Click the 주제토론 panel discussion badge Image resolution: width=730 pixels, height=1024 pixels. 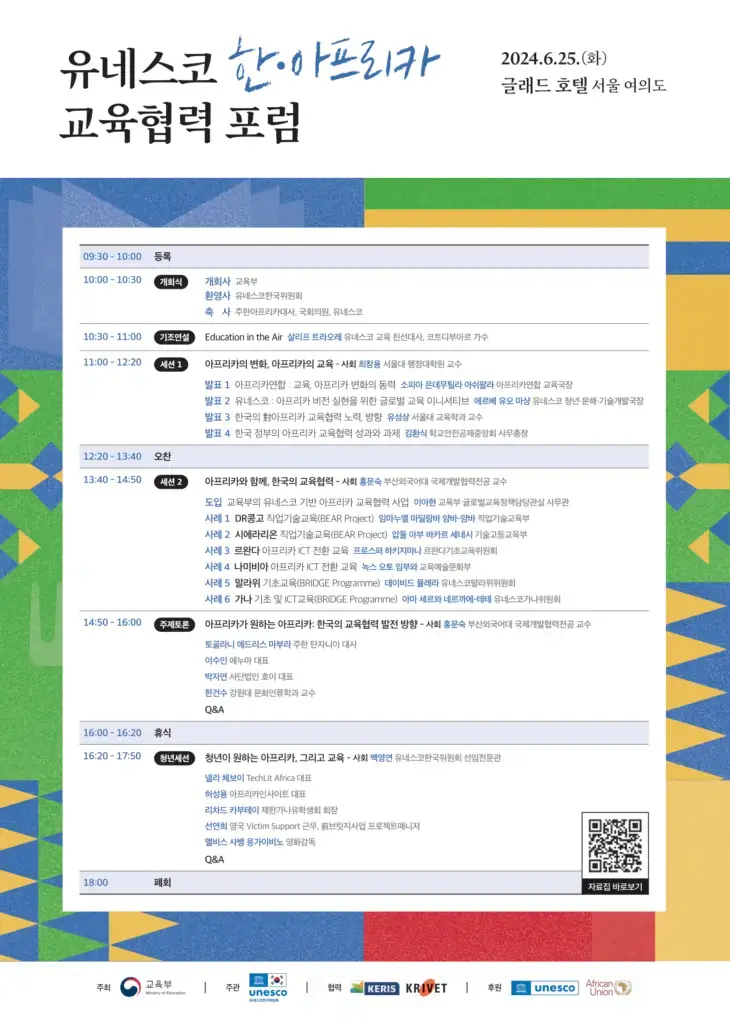tap(172, 623)
